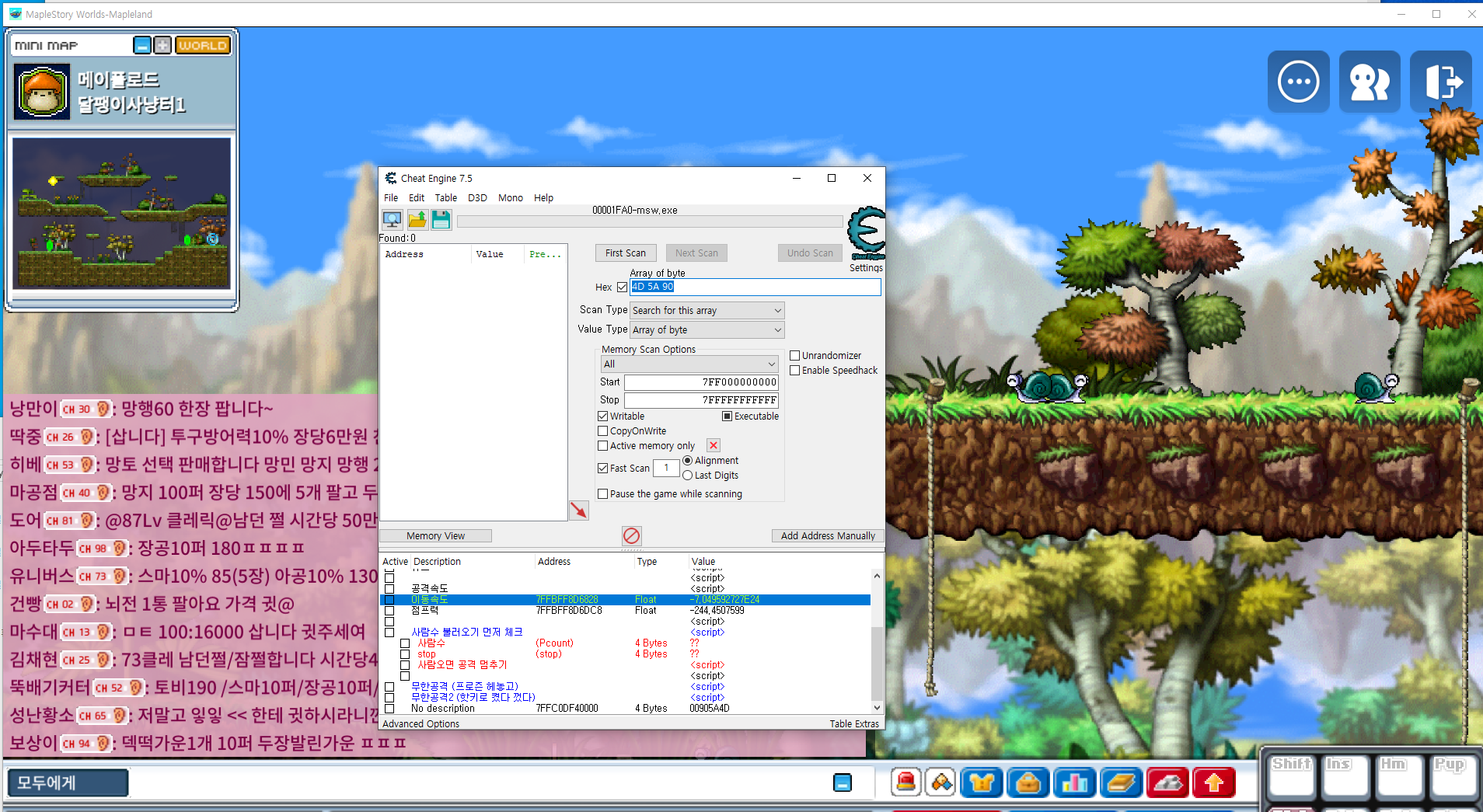The width and height of the screenshot is (1483, 812).
Task: Check Pause the game while scanning
Action: pos(603,494)
